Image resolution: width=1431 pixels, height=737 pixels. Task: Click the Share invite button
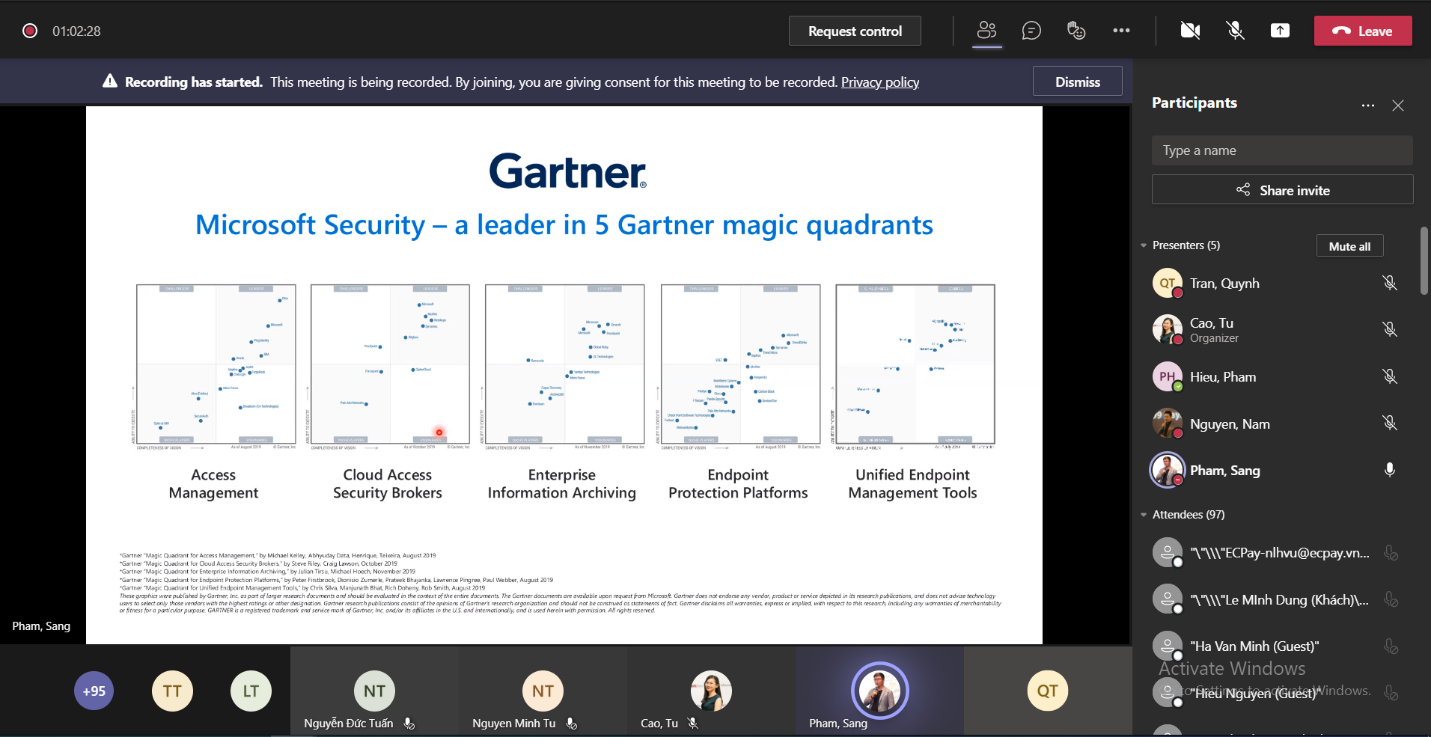(1282, 190)
